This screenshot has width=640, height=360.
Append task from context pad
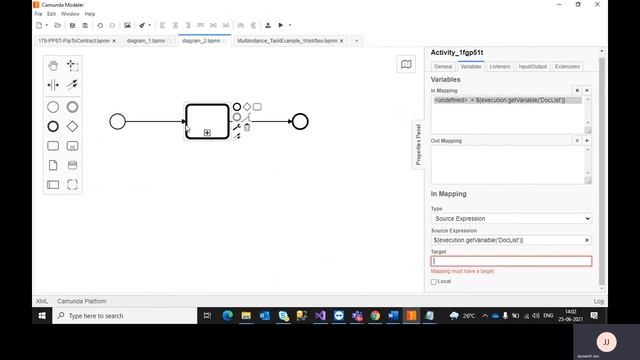point(257,107)
